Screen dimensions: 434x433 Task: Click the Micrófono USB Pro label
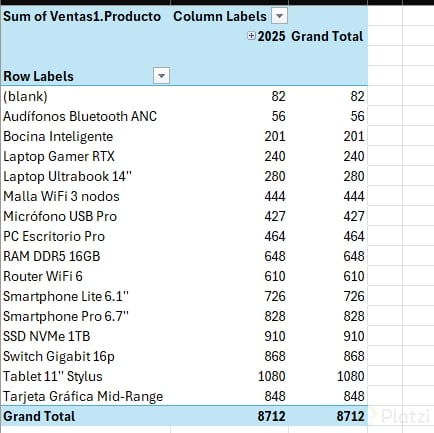60,216
